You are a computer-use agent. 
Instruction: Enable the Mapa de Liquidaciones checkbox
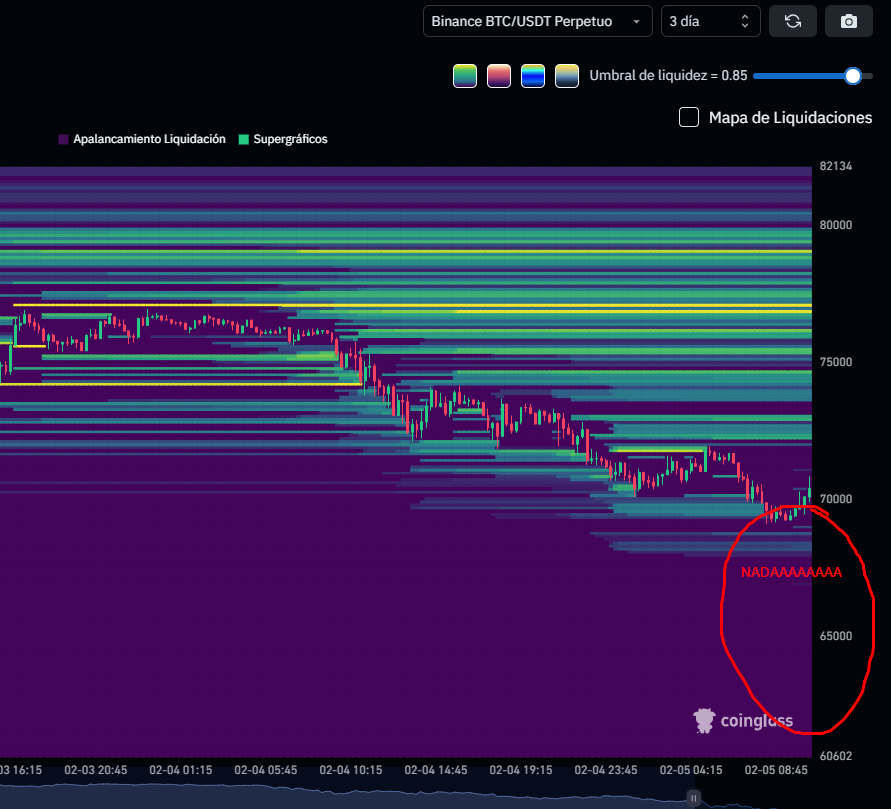[x=689, y=118]
